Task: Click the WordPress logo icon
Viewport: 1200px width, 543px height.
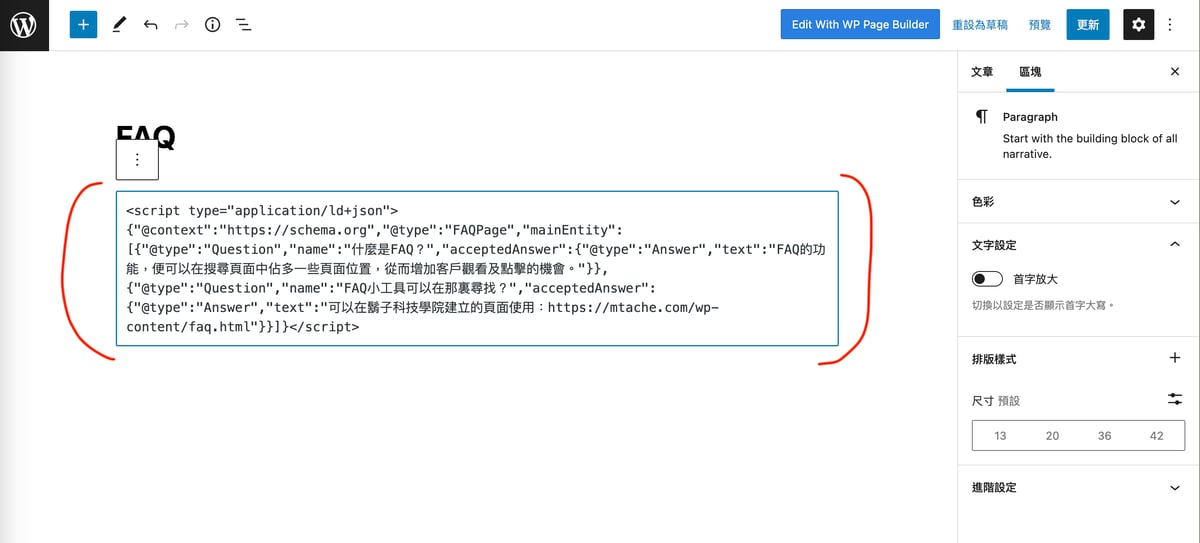Action: click(23, 25)
